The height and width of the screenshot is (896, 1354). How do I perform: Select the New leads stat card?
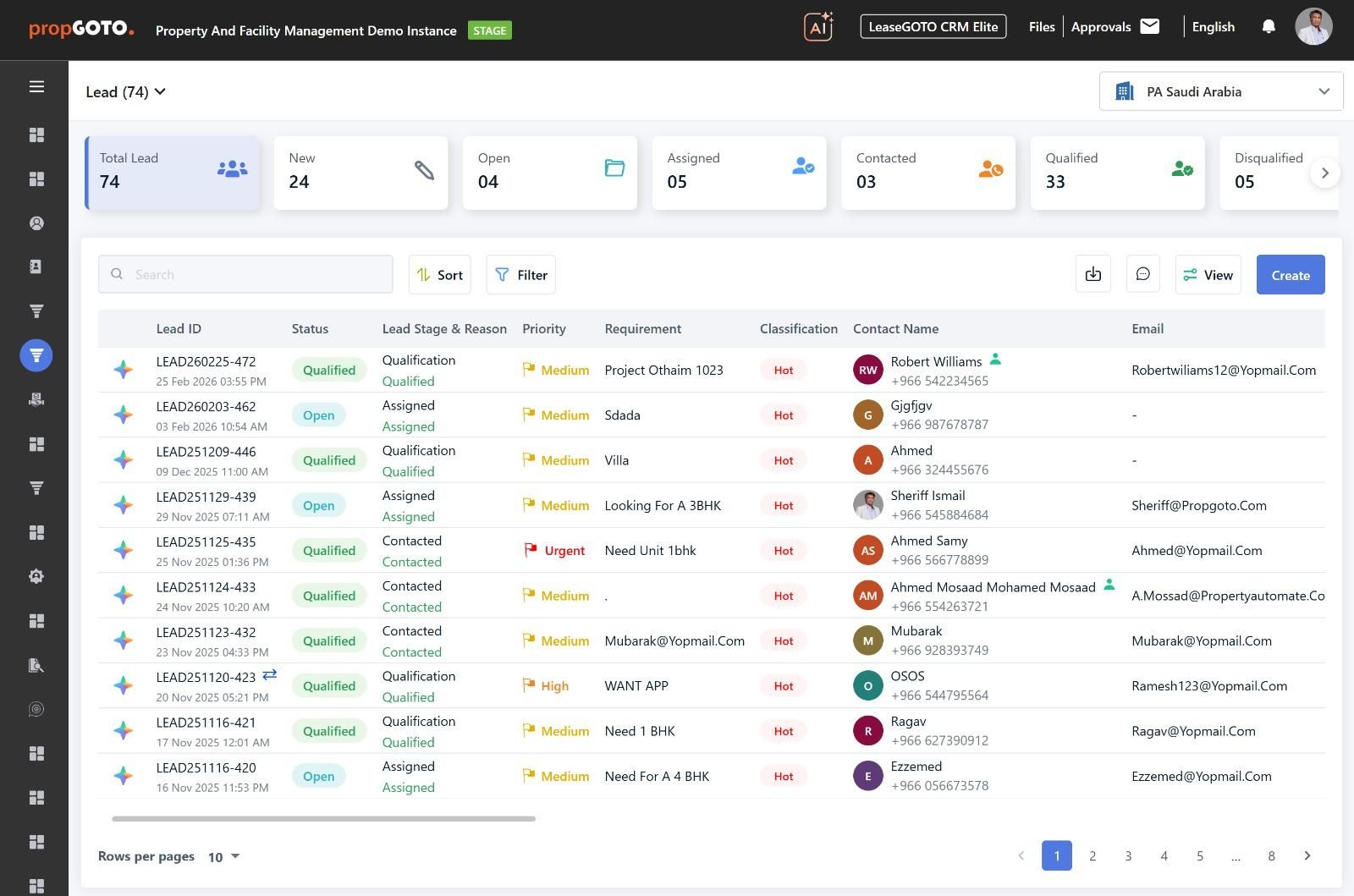tap(361, 173)
